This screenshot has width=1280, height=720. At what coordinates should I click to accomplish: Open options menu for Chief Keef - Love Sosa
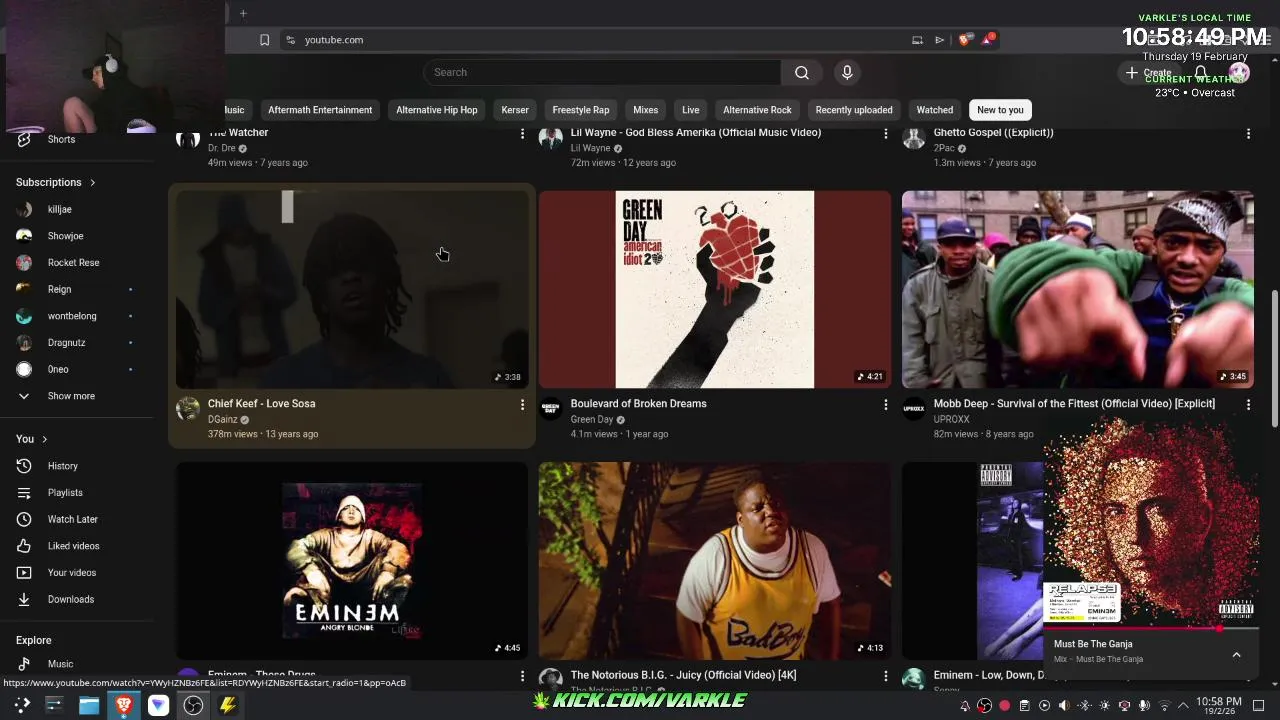(x=522, y=404)
